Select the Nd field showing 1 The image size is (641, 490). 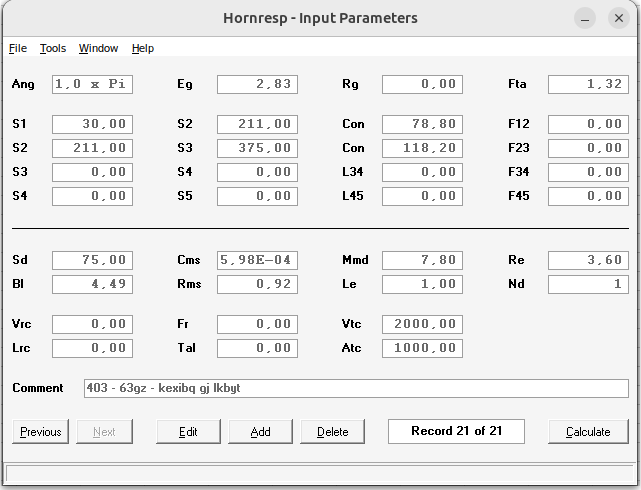click(588, 284)
